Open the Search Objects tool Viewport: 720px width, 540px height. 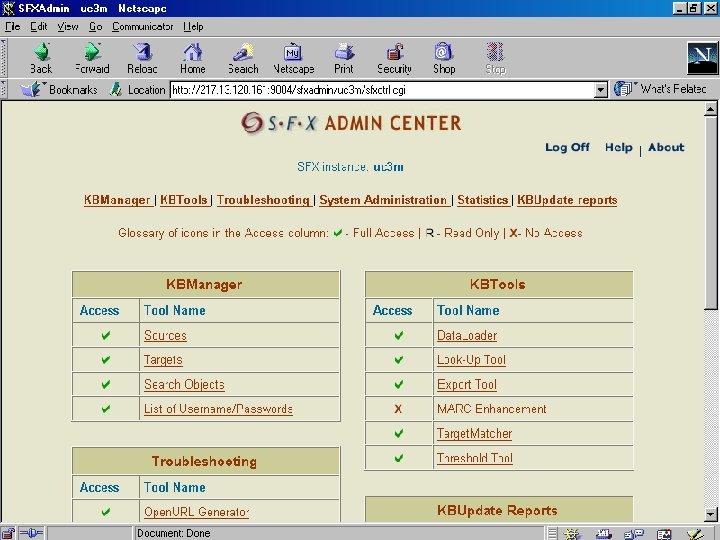184,385
